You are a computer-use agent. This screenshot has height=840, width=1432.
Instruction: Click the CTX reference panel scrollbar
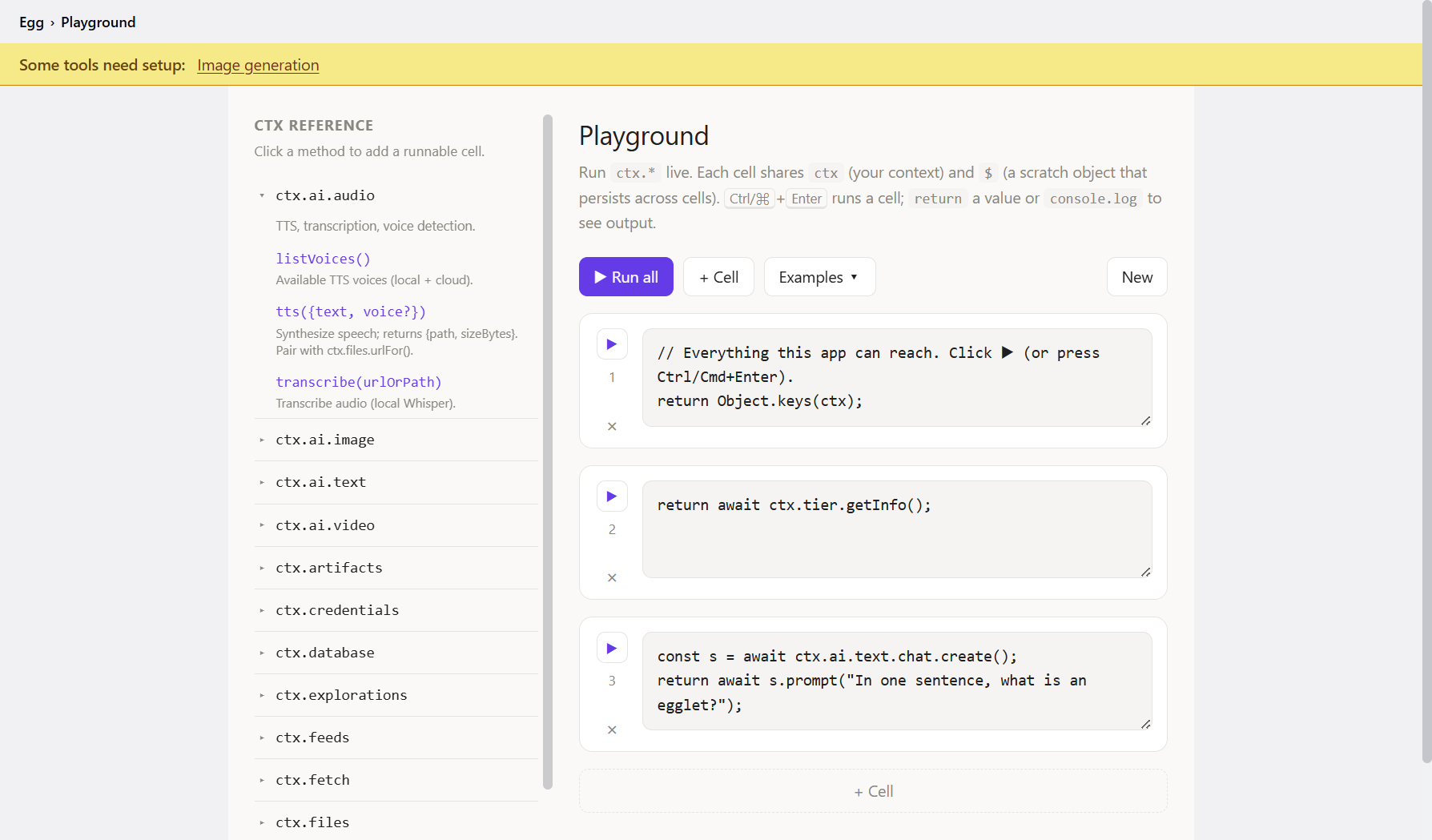pyautogui.click(x=548, y=452)
